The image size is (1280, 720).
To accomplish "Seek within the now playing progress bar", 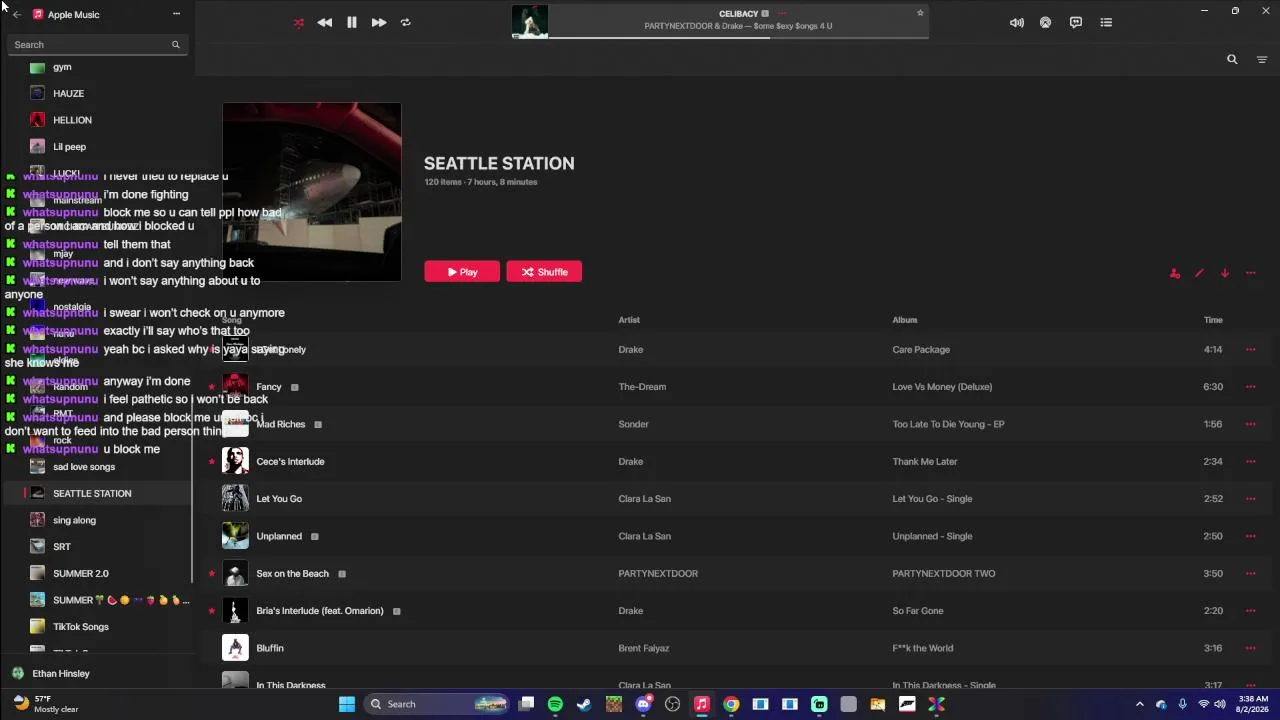I will (738, 37).
